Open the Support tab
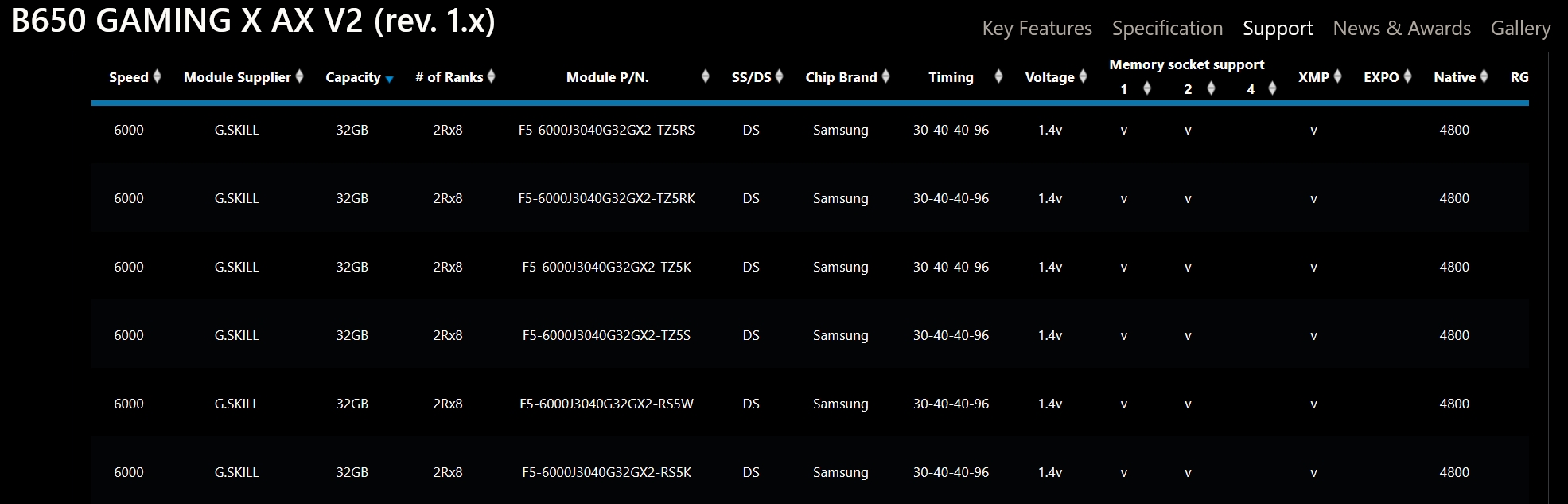The height and width of the screenshot is (504, 1568). (1278, 29)
